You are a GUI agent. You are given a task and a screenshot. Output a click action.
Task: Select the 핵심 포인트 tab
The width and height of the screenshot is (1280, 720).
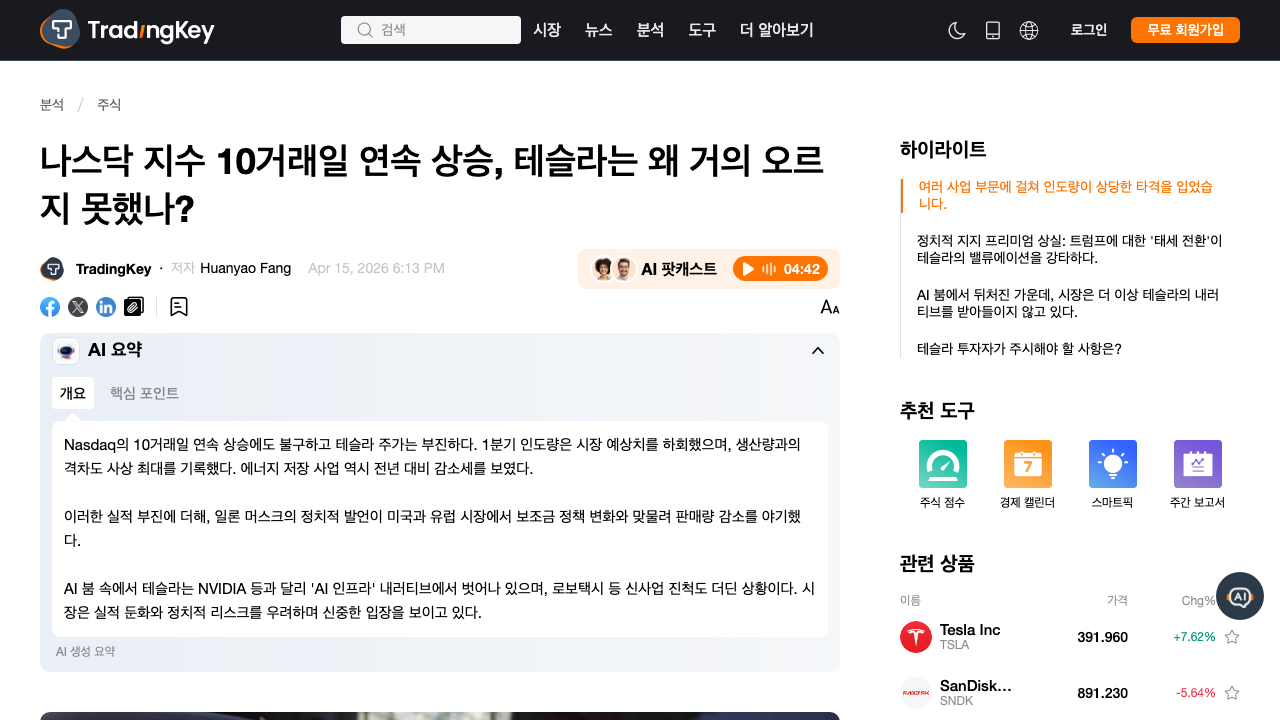[x=144, y=393]
